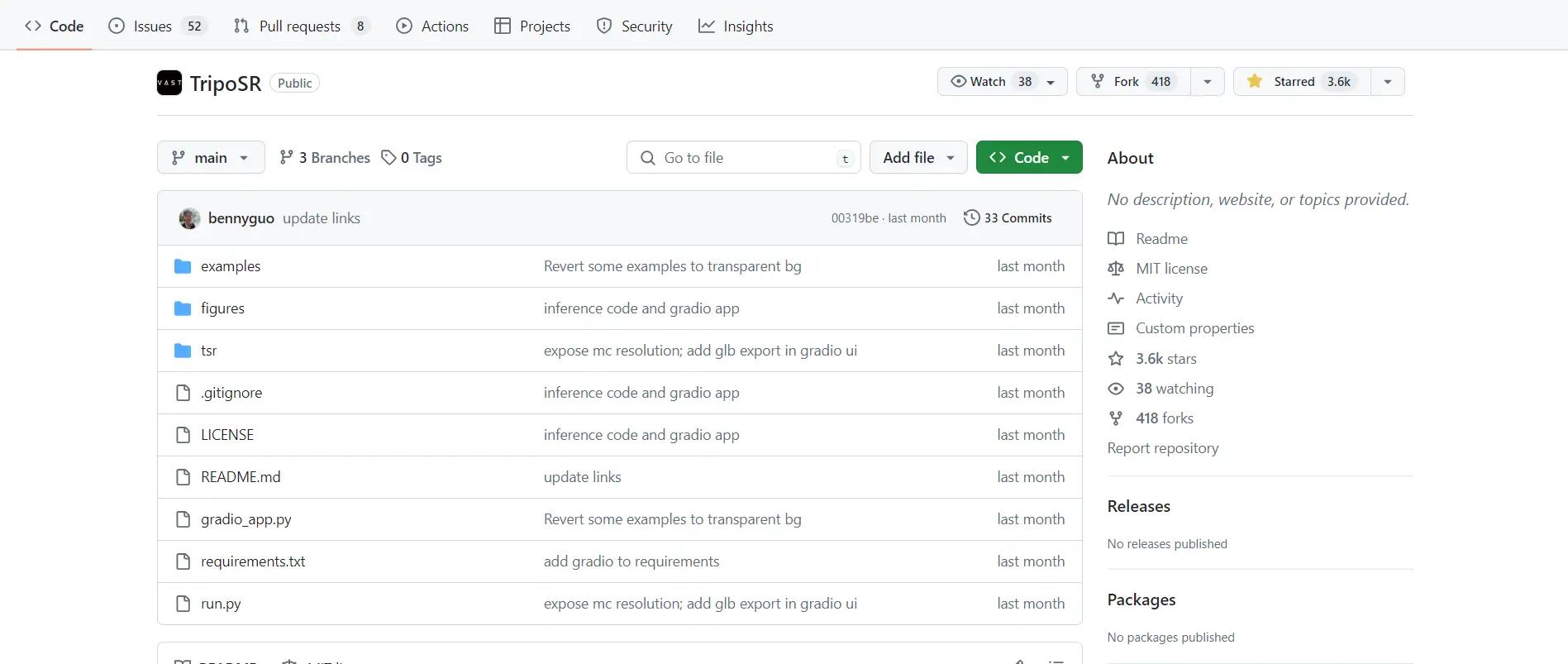View the 3 Branches
This screenshot has height=664, width=1568.
pos(325,157)
